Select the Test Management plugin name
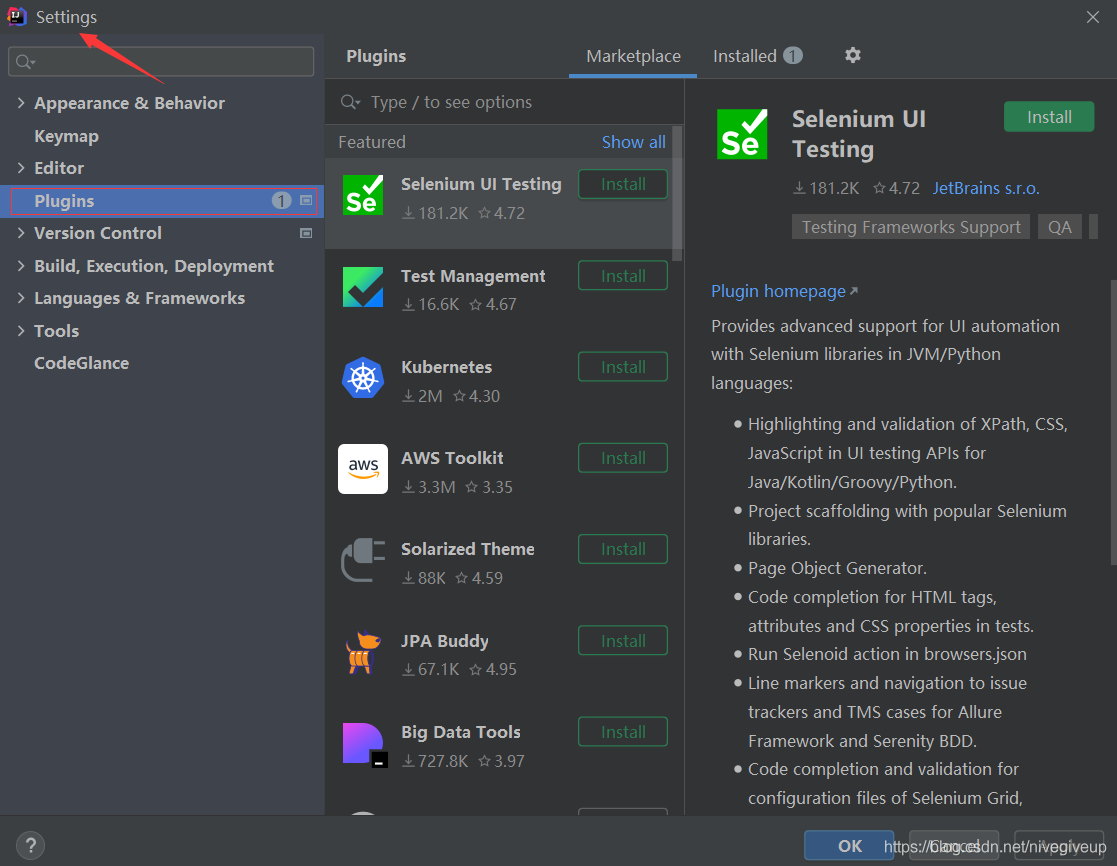The image size is (1117, 866). tap(473, 276)
